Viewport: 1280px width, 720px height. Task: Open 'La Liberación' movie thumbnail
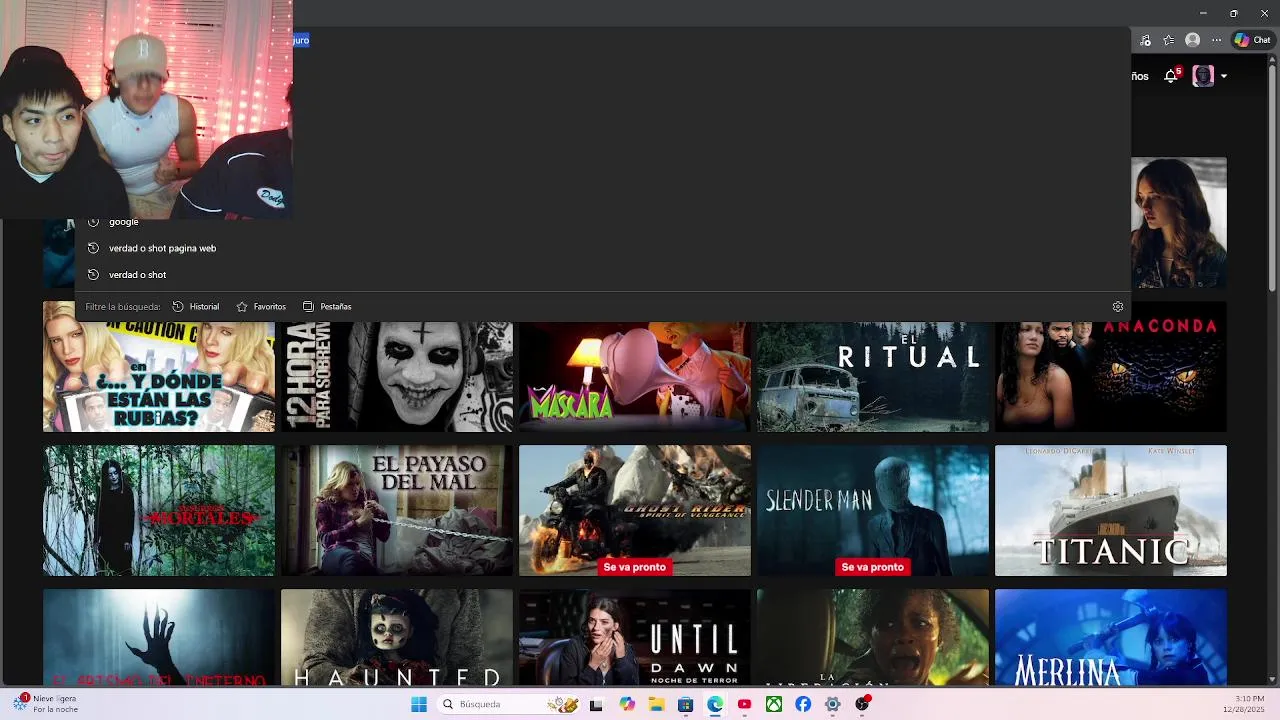point(873,637)
